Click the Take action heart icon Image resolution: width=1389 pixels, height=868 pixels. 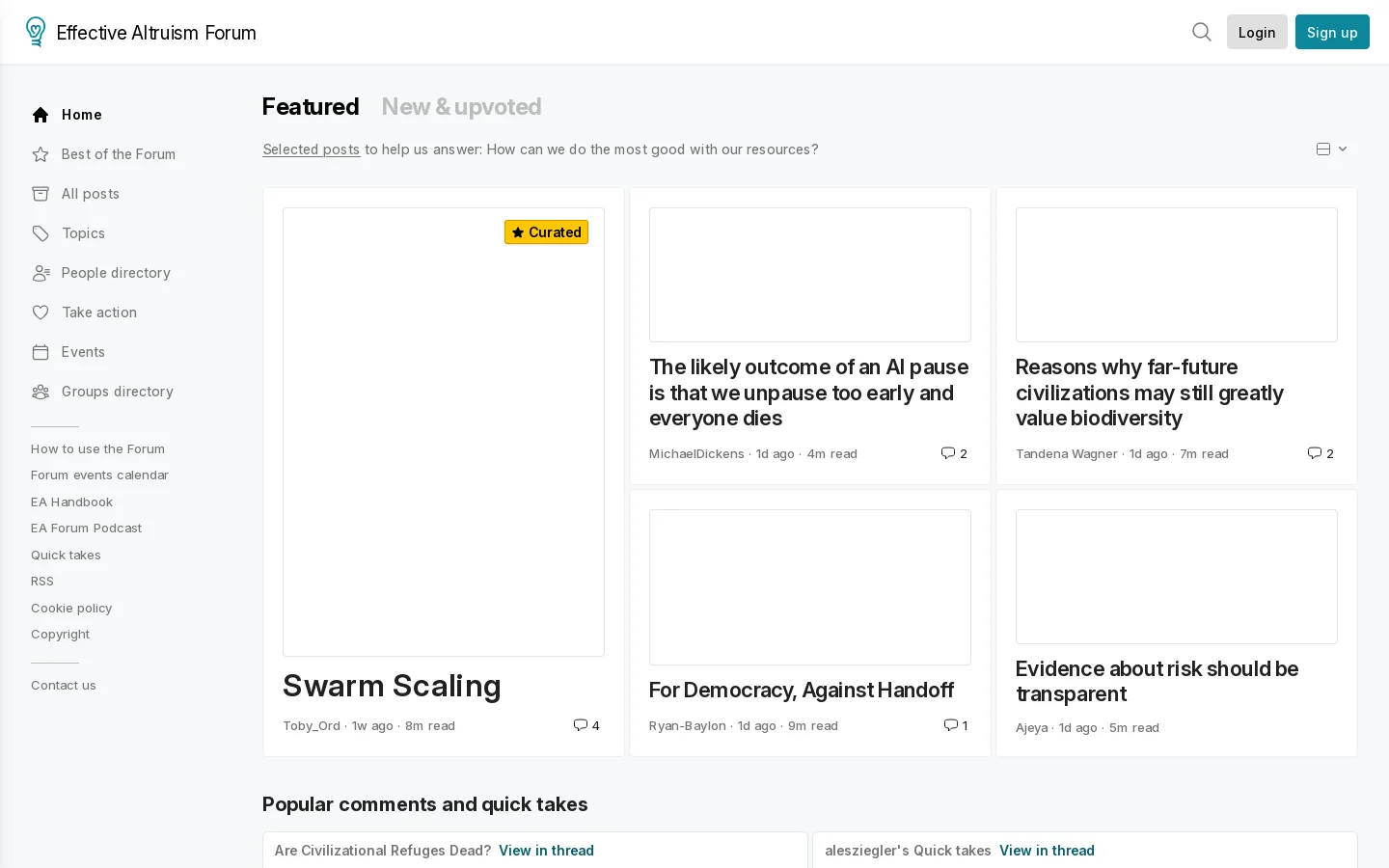tap(41, 312)
